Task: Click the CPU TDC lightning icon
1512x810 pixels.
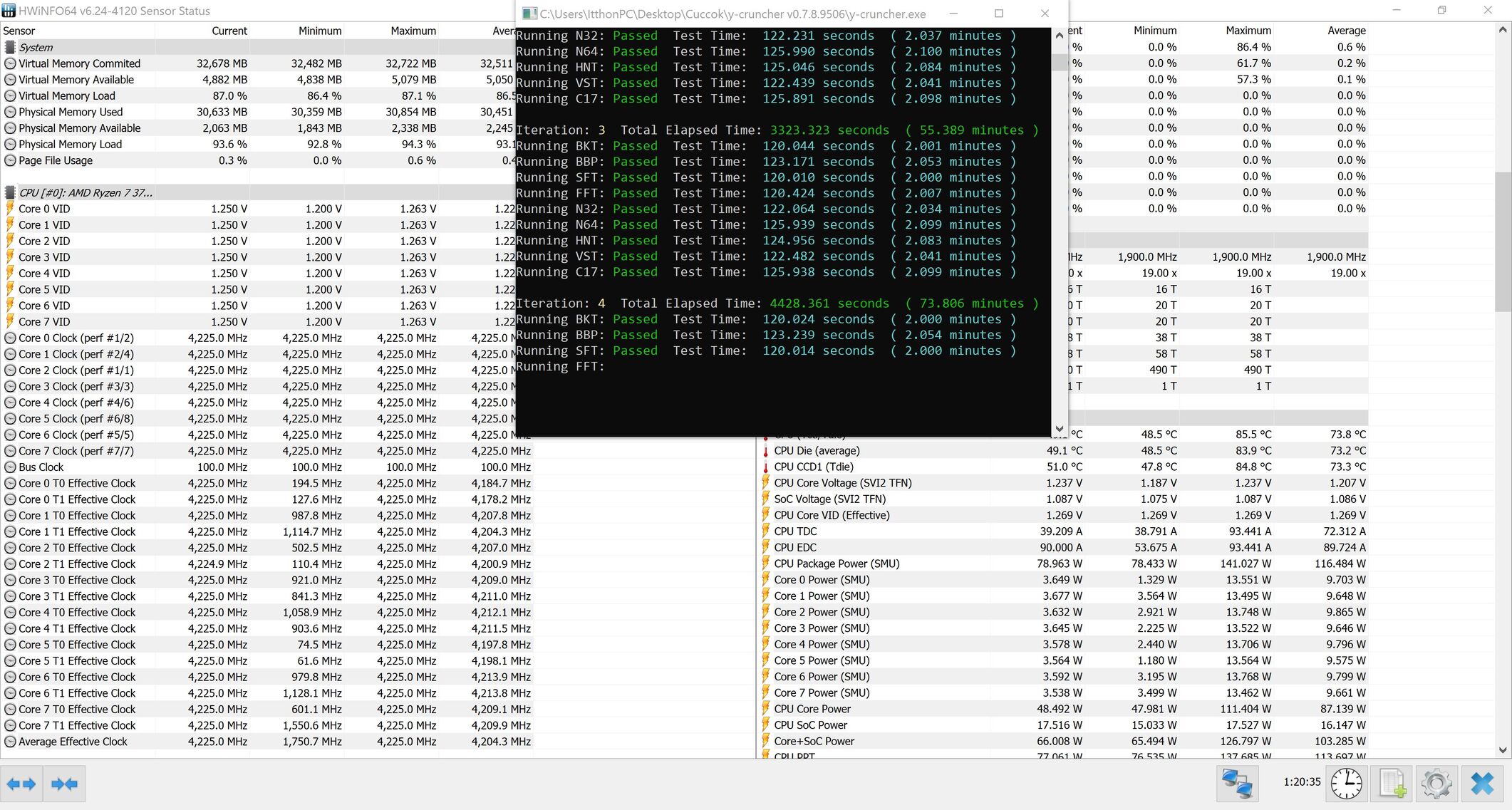Action: point(766,531)
